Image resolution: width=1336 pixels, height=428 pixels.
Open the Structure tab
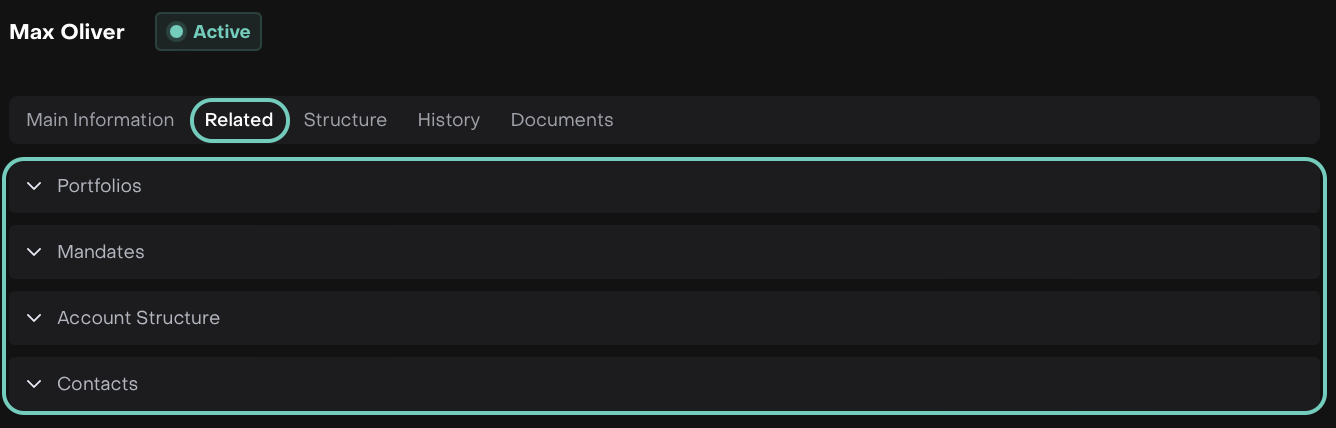(x=345, y=120)
